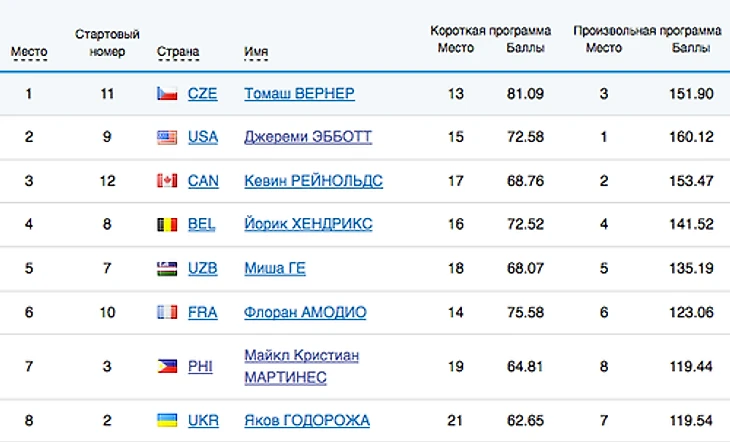Sort table by Страна column header

pyautogui.click(x=178, y=51)
